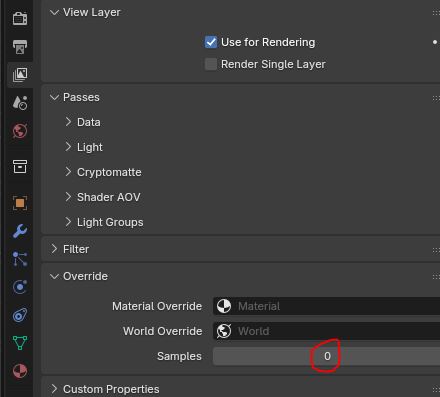Open the Object Data mesh tab
Viewport: 440px width, 397px height.
(20, 343)
